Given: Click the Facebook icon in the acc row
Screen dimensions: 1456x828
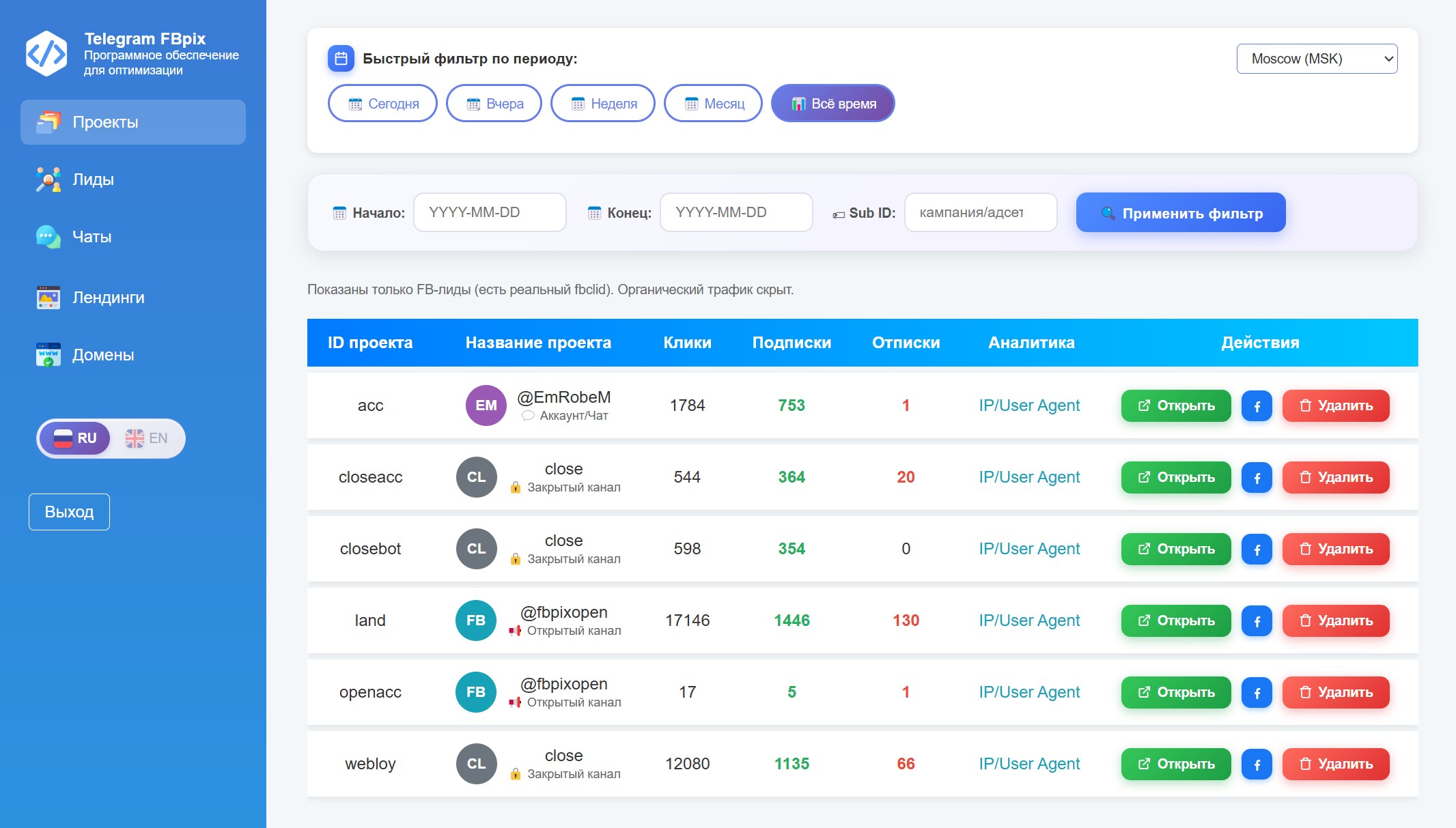Looking at the screenshot, I should 1257,406.
